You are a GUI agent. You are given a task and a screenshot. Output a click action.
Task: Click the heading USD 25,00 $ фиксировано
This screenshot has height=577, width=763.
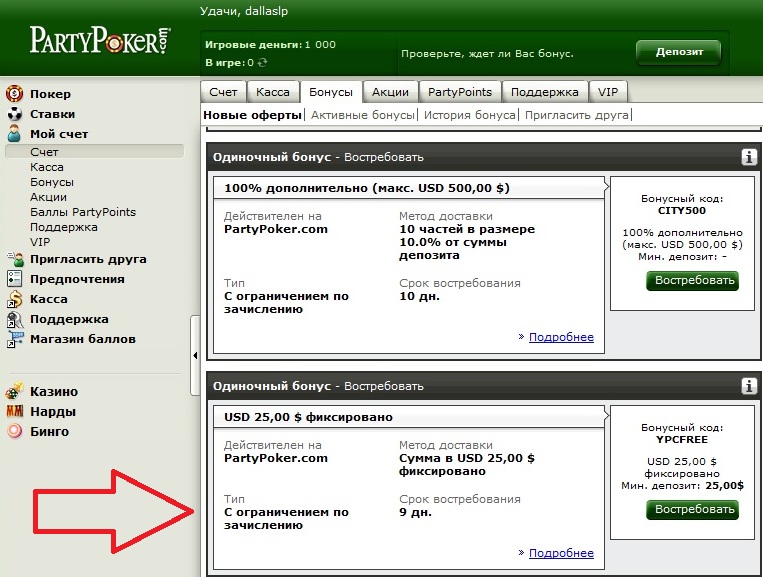pos(308,417)
